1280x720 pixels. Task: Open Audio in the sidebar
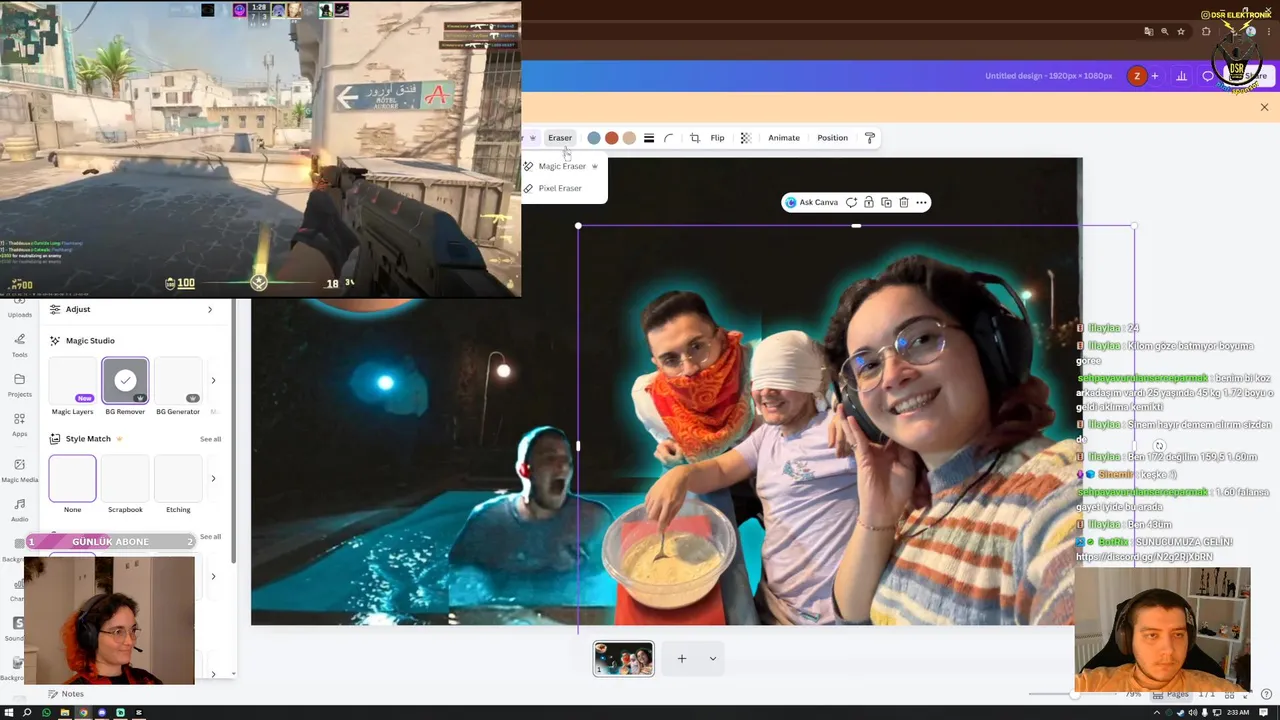tap(19, 510)
